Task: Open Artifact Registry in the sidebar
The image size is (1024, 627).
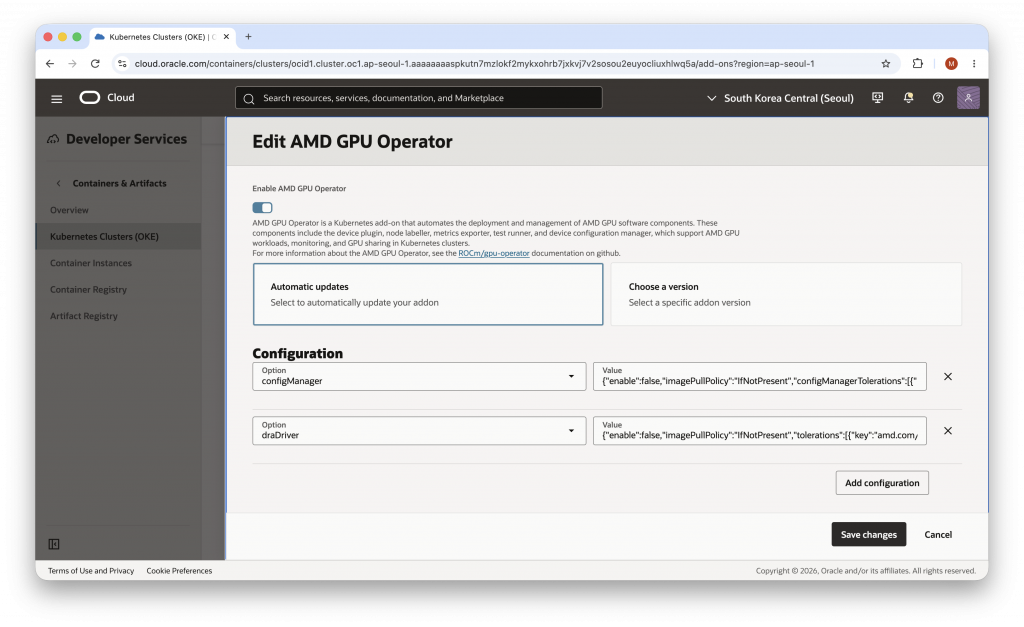Action: [x=84, y=316]
